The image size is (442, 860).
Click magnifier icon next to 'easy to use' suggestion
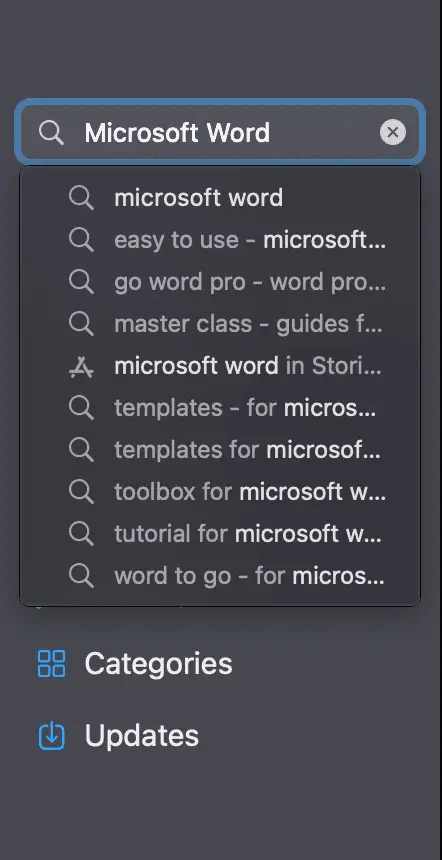pyautogui.click(x=81, y=240)
